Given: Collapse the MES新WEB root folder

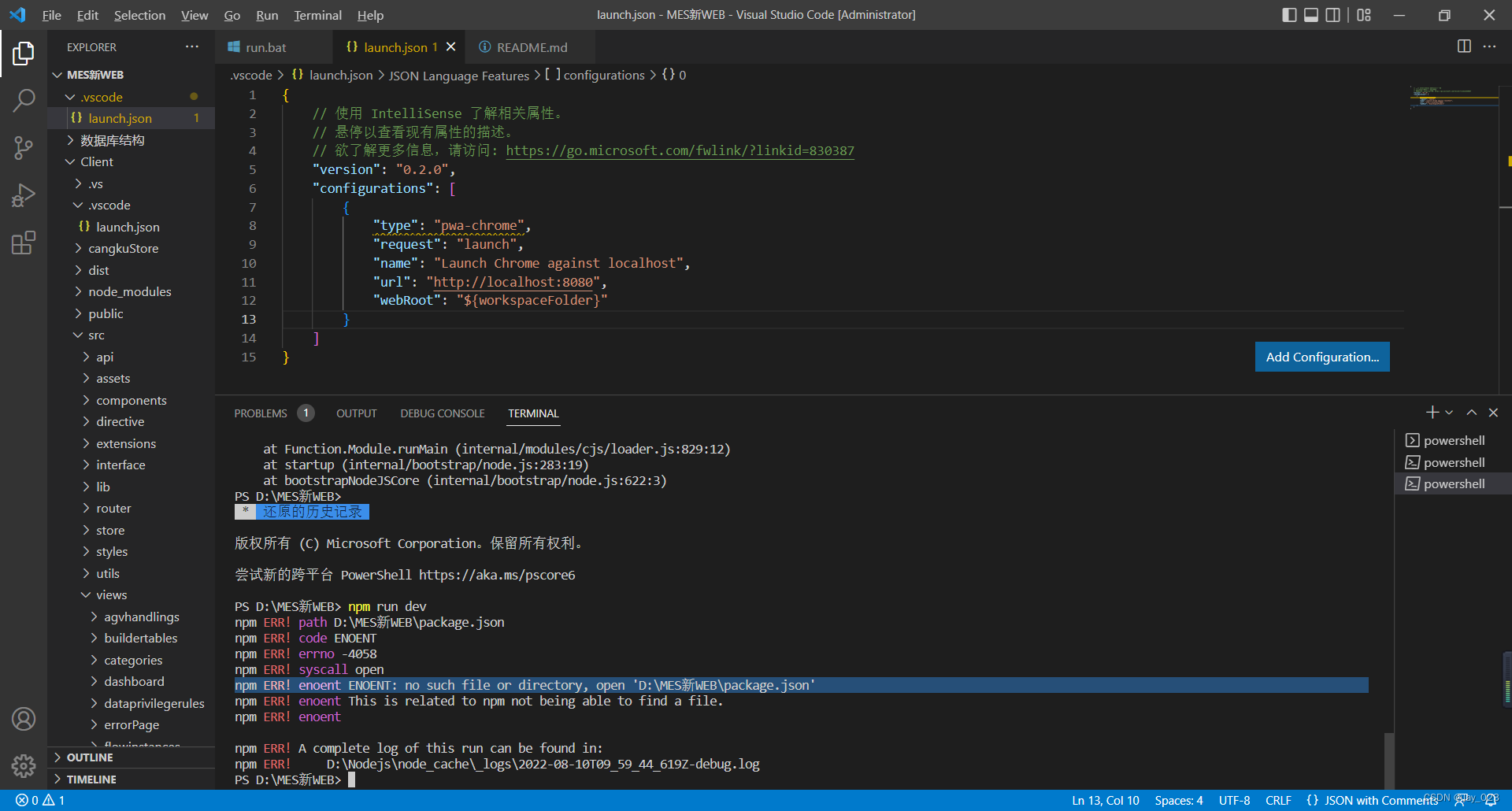Looking at the screenshot, I should 131,75.
